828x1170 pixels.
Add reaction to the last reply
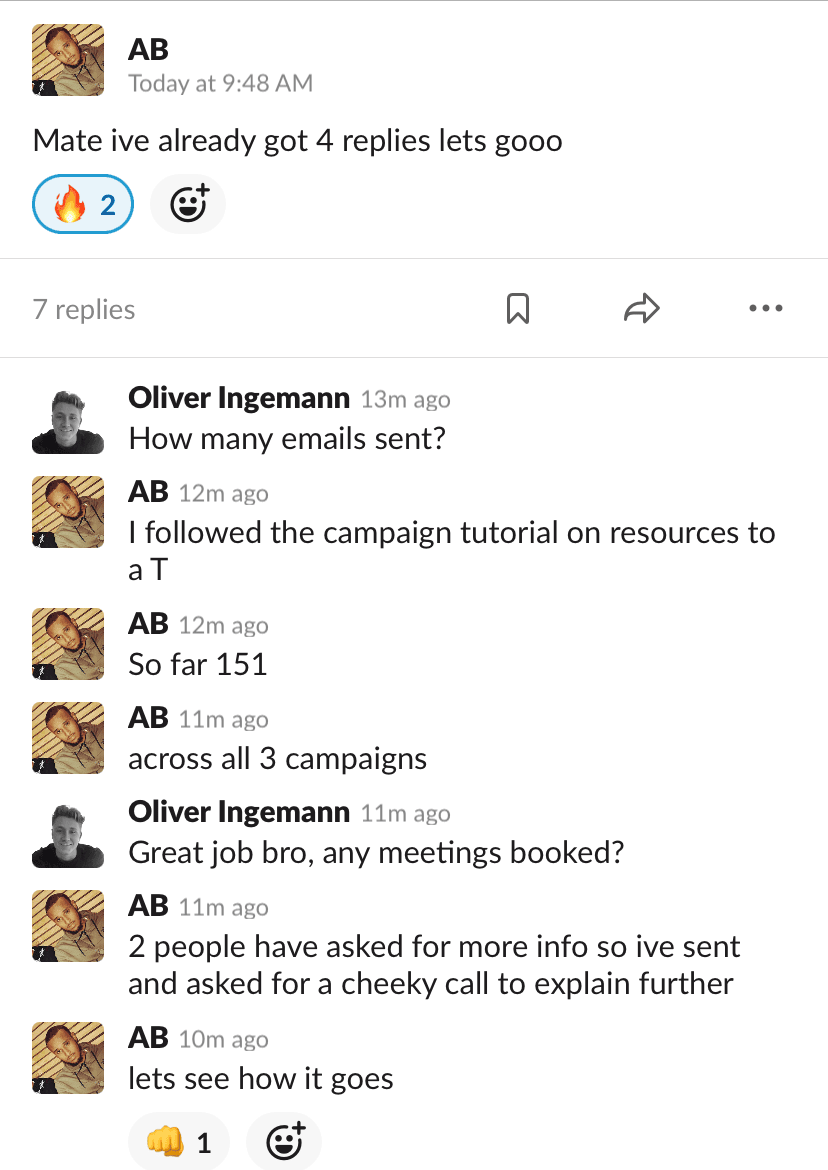coord(284,1141)
